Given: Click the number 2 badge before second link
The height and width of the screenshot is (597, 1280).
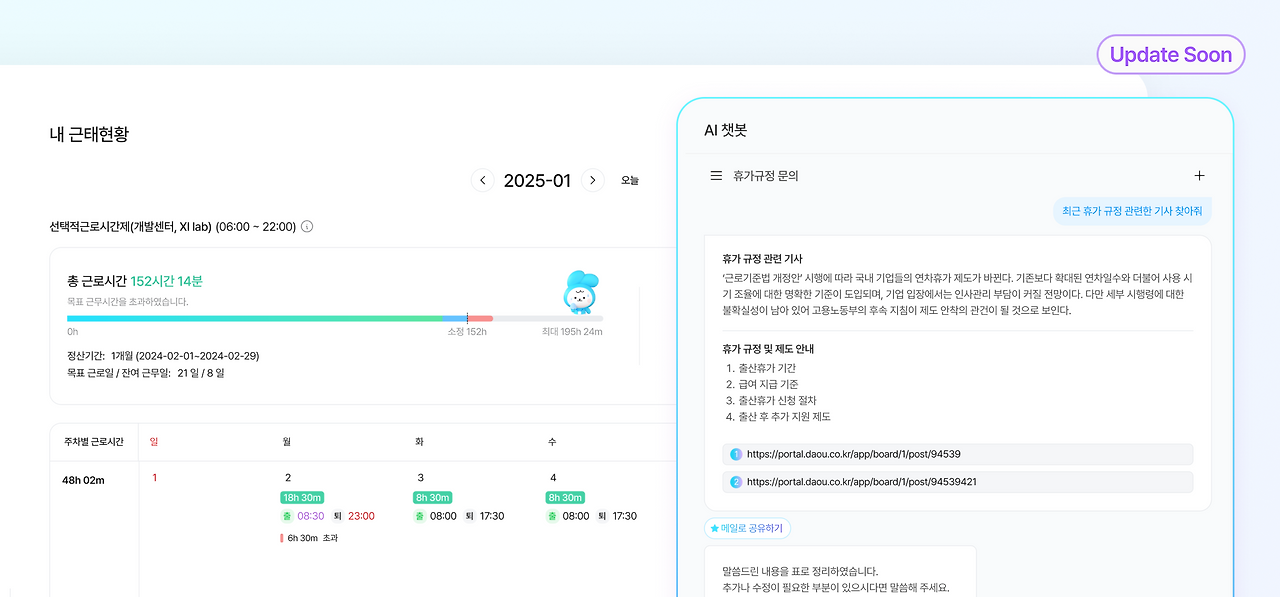Looking at the screenshot, I should pyautogui.click(x=736, y=482).
